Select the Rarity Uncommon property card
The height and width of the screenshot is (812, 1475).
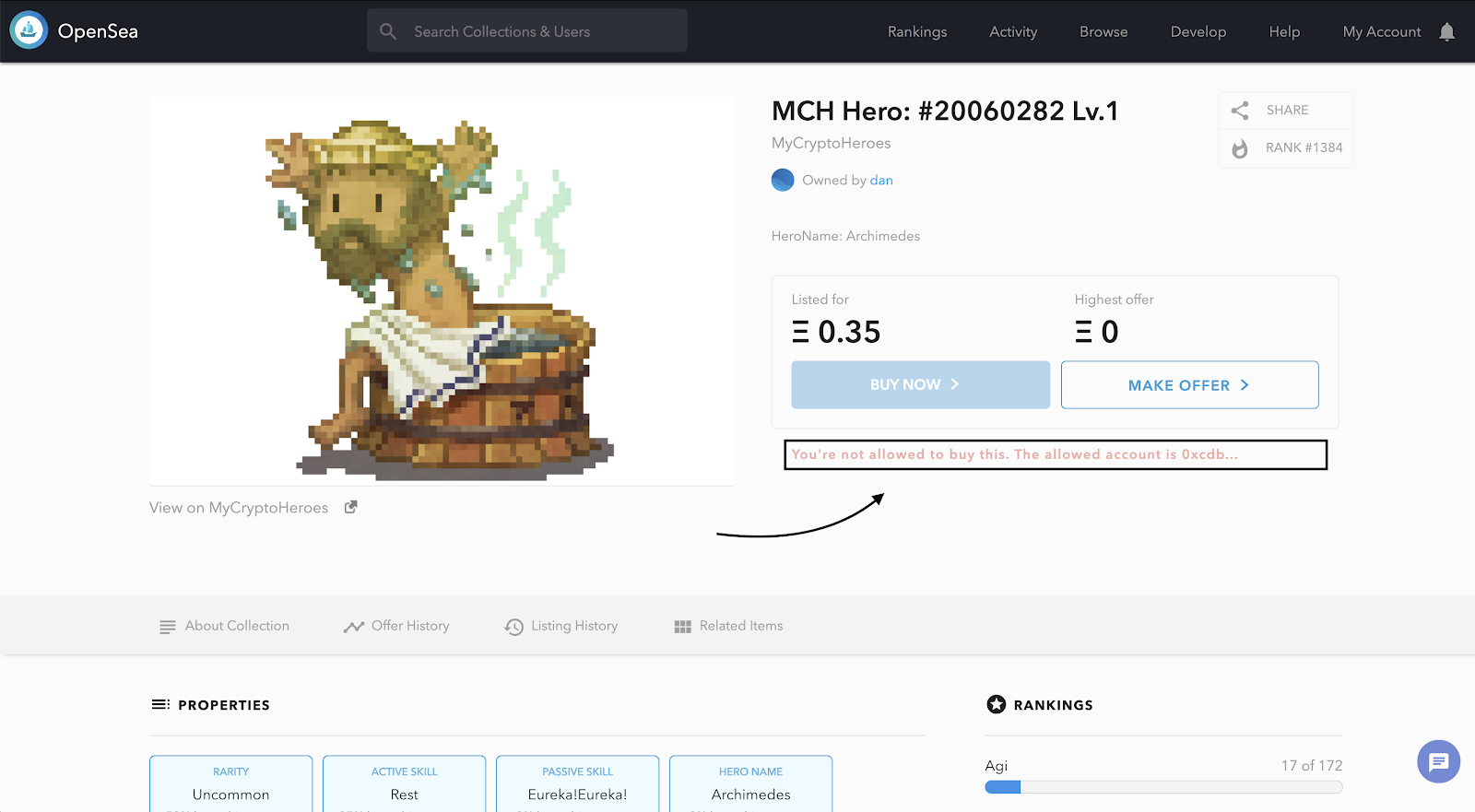230,783
